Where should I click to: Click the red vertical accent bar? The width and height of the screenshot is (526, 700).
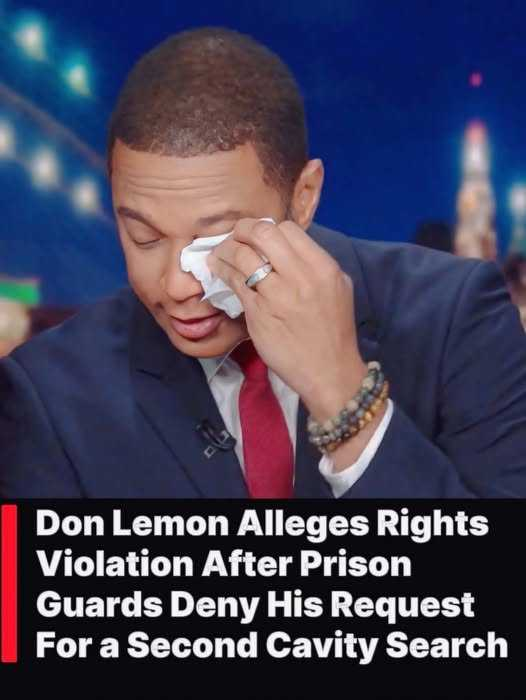click(x=9, y=583)
